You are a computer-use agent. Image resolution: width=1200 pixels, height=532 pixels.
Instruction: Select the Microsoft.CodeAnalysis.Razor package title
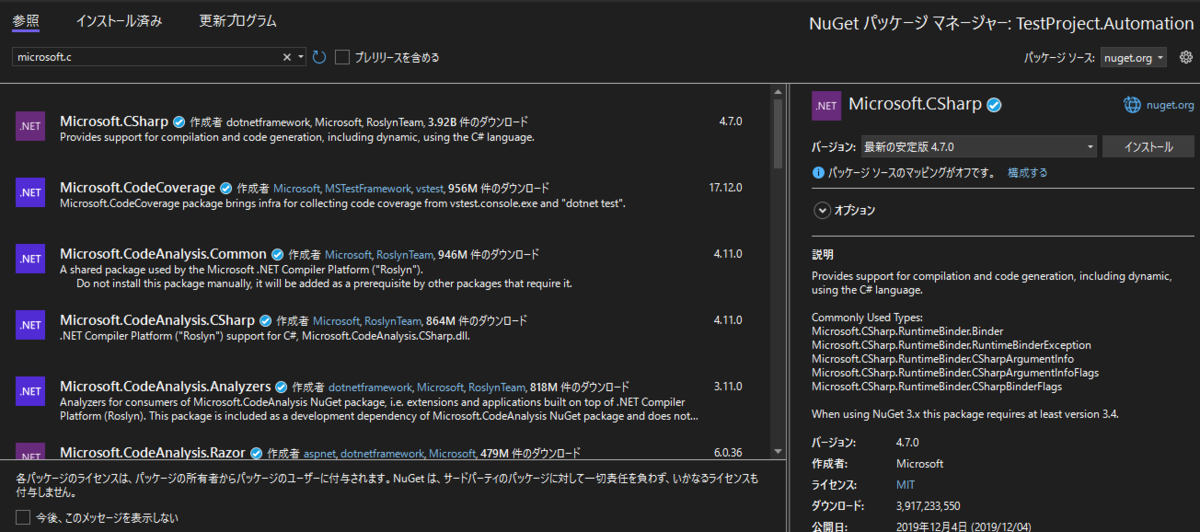153,453
